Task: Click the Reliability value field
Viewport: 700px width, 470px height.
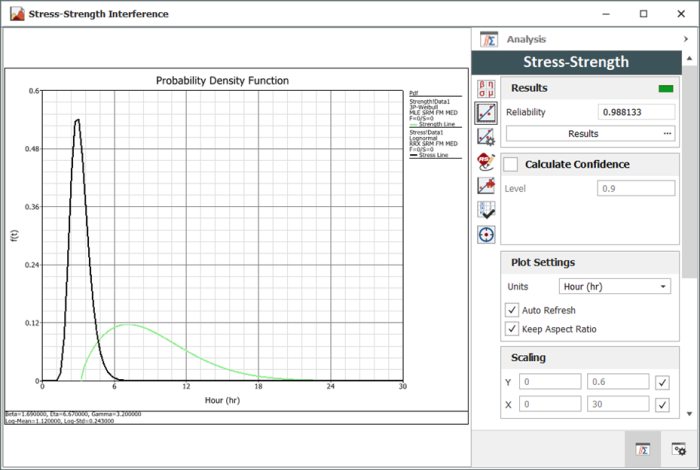Action: (x=636, y=112)
